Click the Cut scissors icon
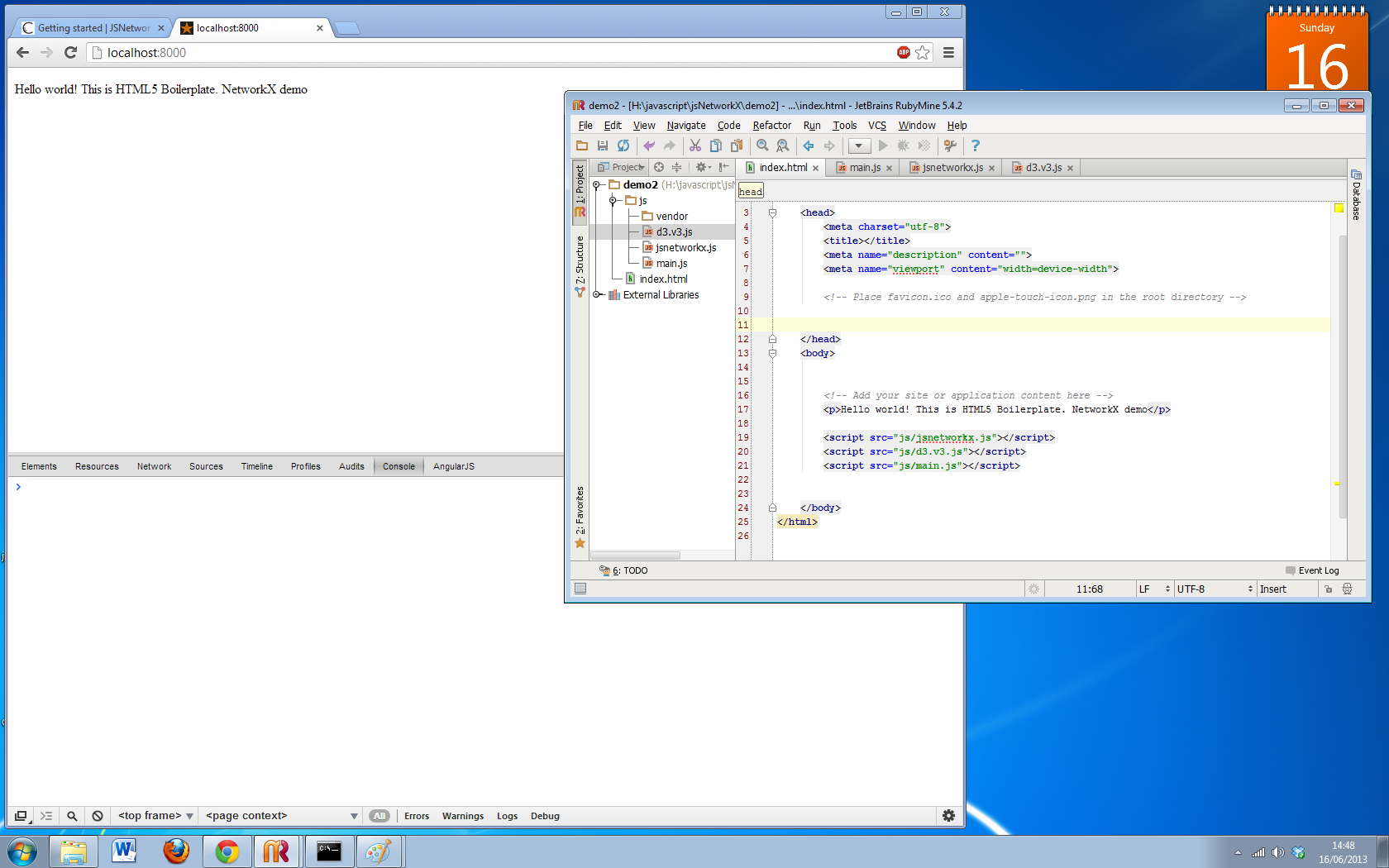The image size is (1389, 868). (x=695, y=145)
